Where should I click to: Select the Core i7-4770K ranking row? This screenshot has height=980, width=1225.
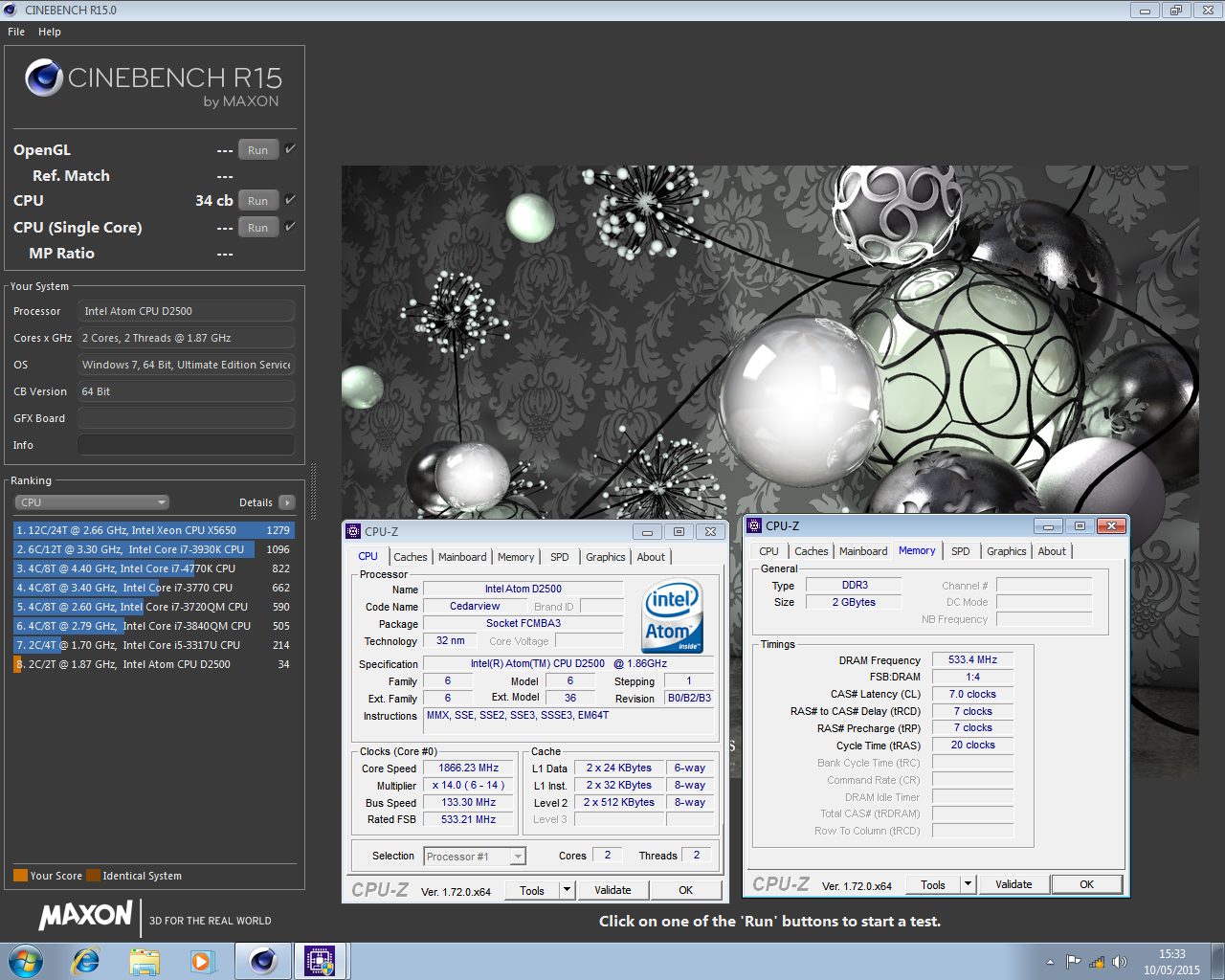pyautogui.click(x=153, y=568)
